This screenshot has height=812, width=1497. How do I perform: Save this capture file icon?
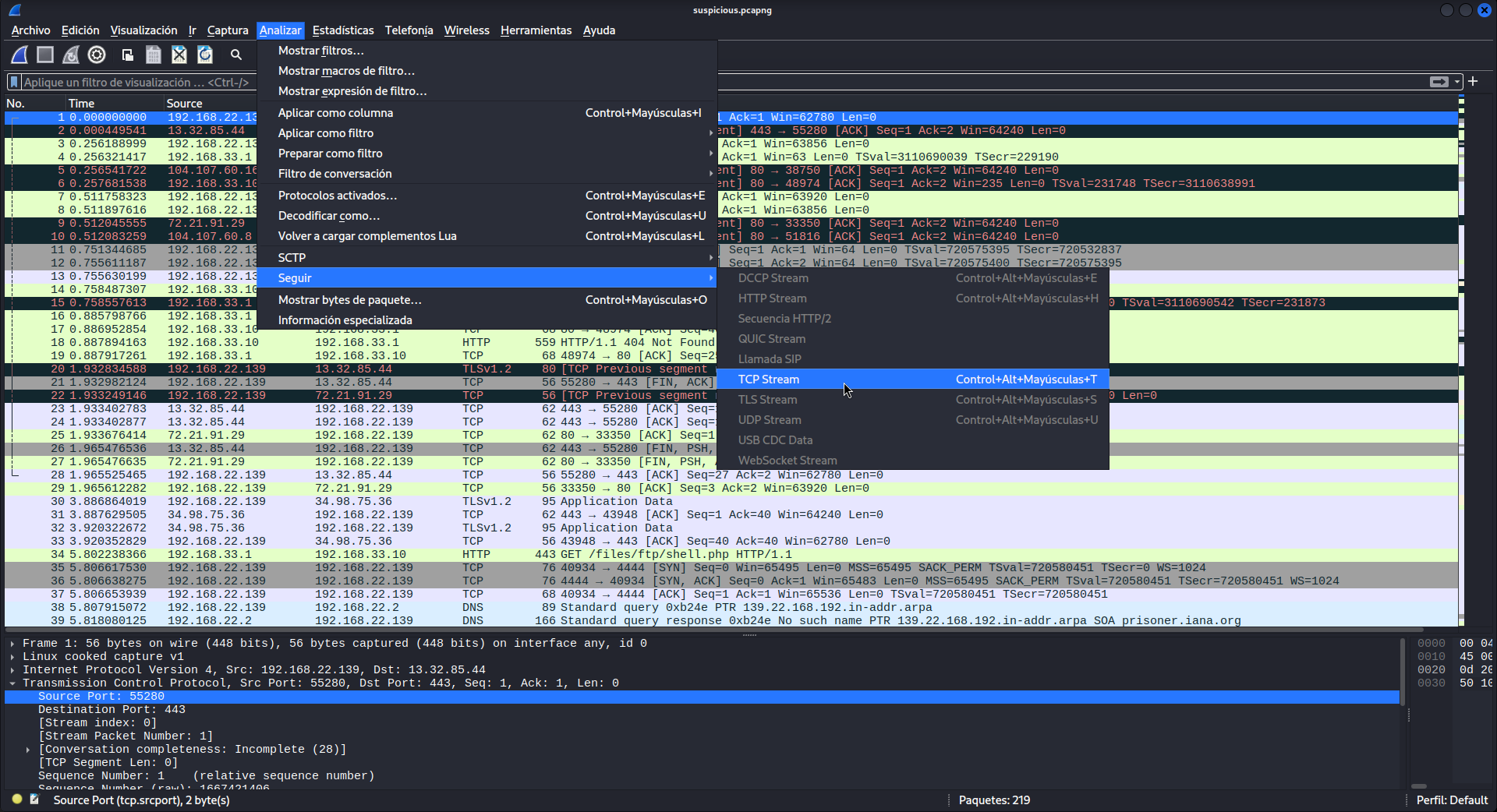pyautogui.click(x=154, y=55)
